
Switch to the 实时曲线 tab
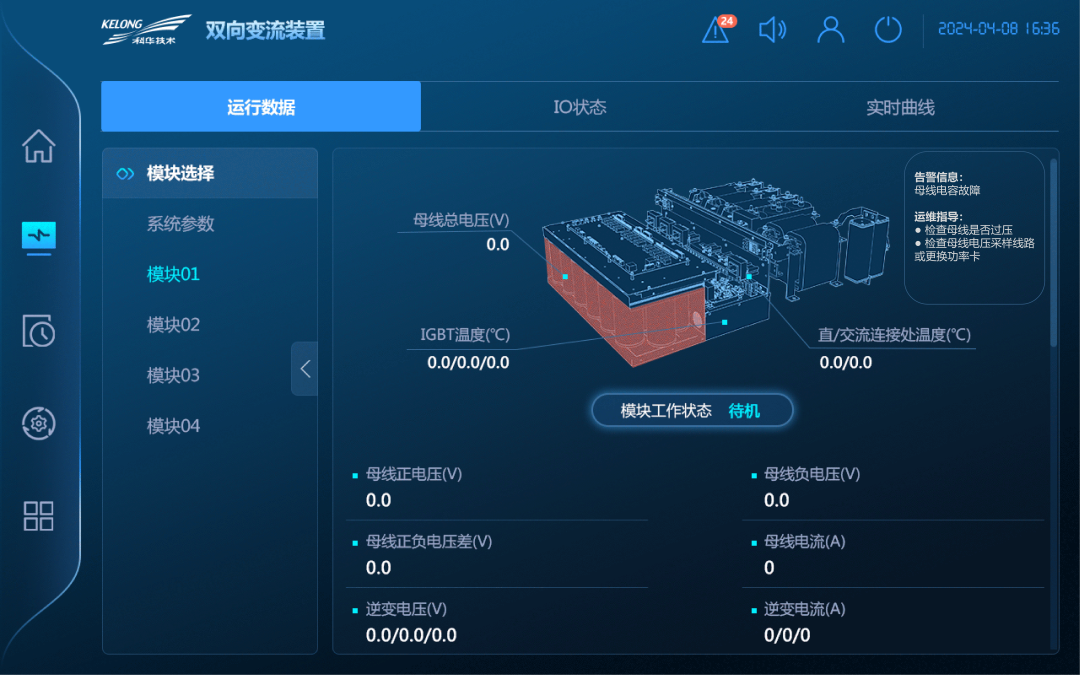(x=900, y=107)
